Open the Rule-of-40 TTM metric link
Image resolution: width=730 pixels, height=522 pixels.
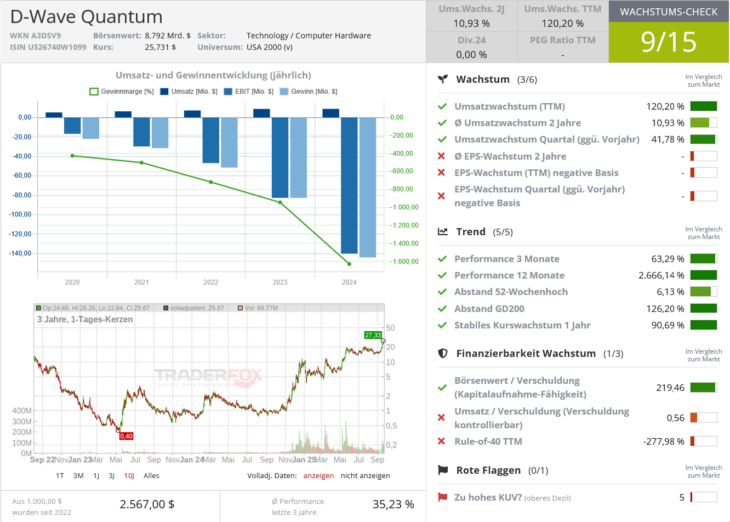pos(488,441)
